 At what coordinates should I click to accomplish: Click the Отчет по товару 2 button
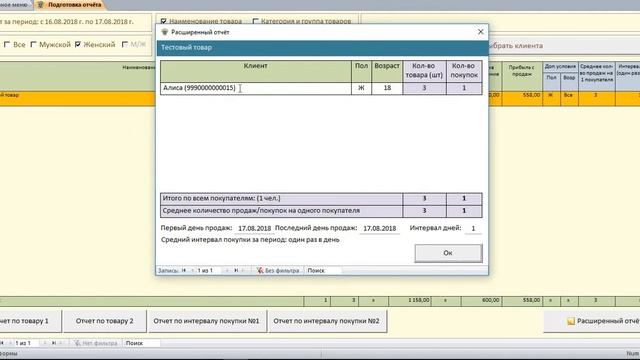(104, 321)
